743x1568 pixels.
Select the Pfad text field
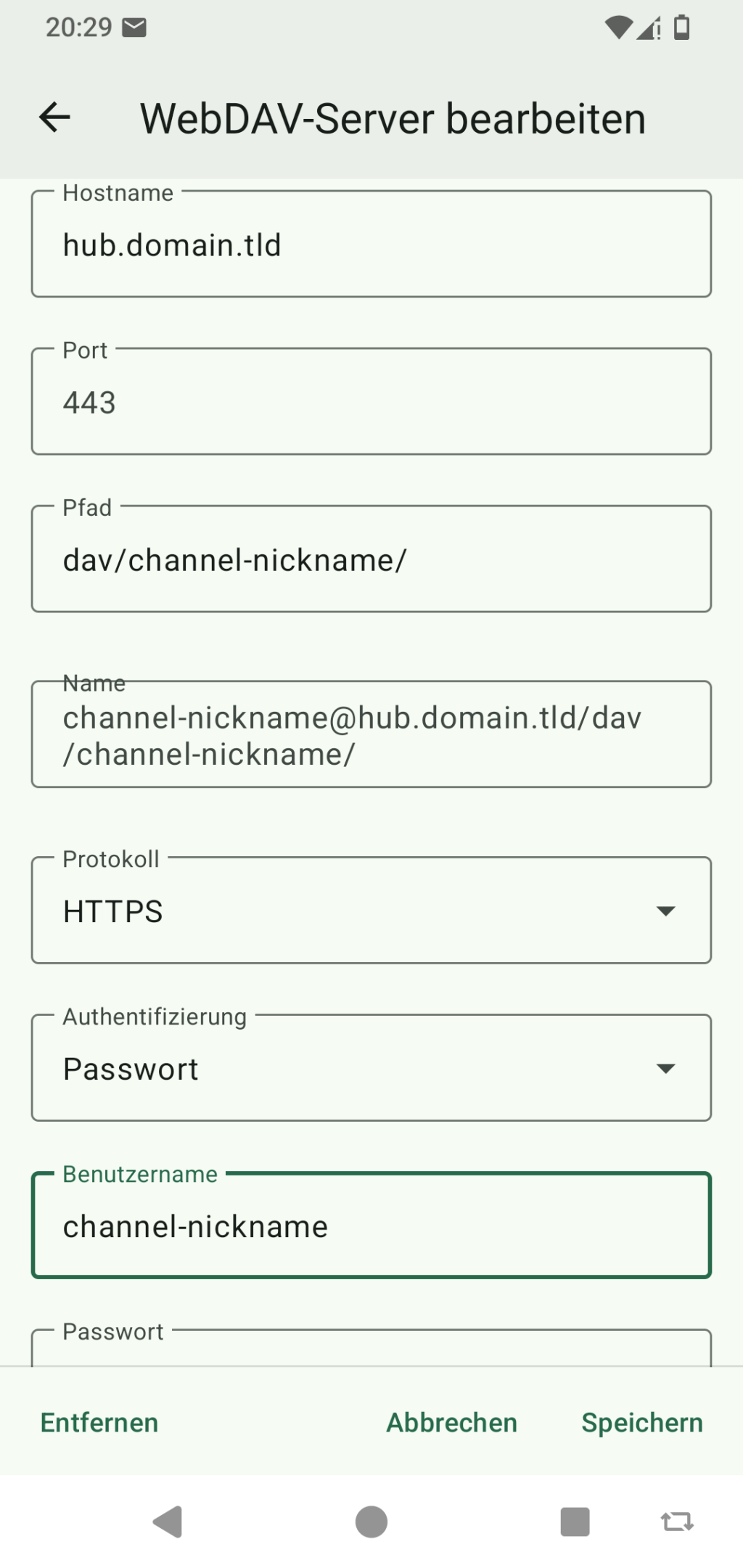[x=371, y=559]
